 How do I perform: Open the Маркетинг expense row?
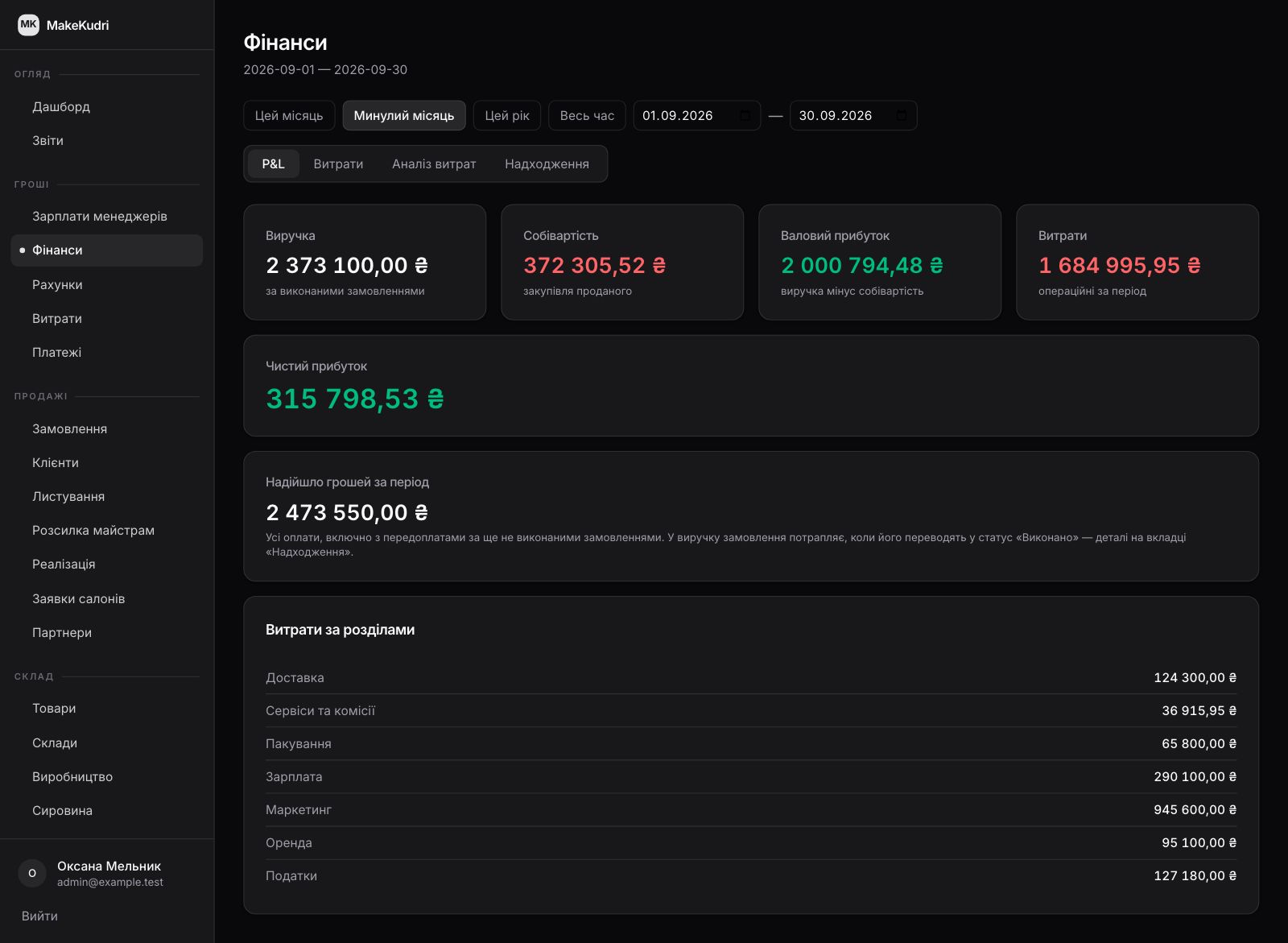(x=751, y=810)
